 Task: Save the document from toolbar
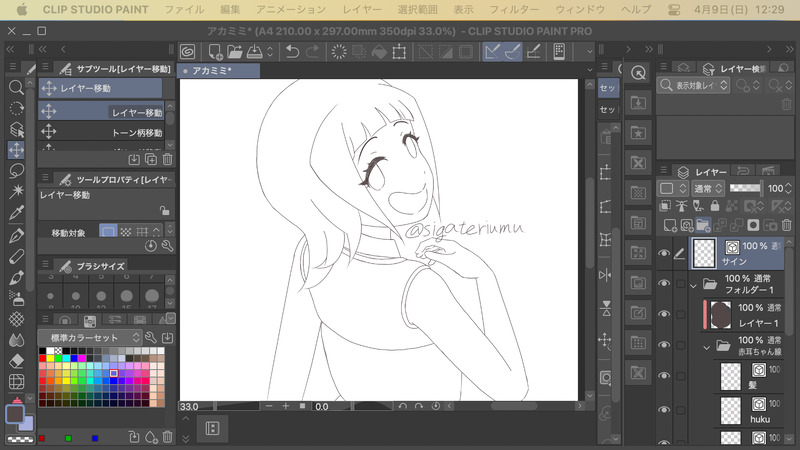pos(255,52)
